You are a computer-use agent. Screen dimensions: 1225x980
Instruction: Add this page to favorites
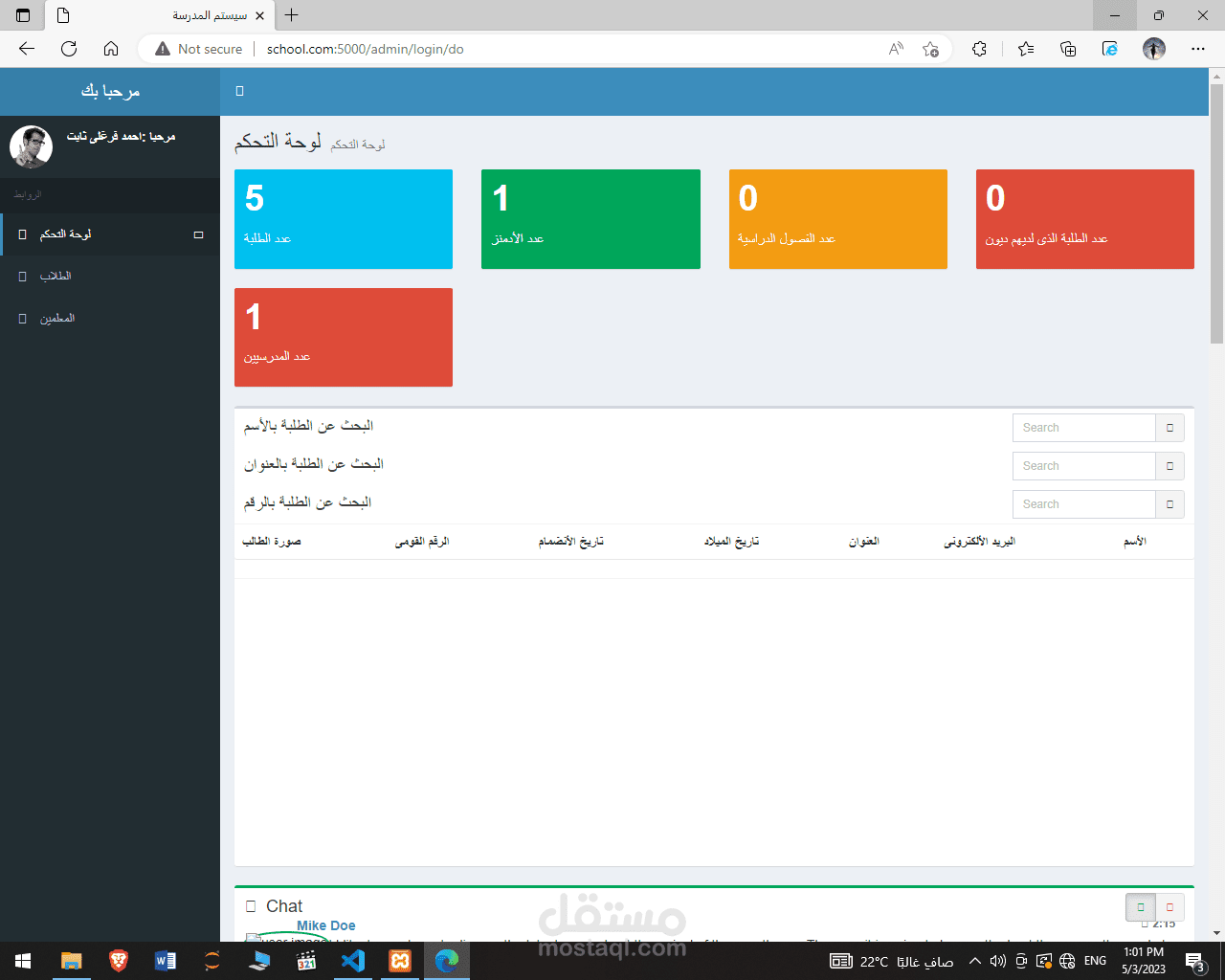pos(930,49)
